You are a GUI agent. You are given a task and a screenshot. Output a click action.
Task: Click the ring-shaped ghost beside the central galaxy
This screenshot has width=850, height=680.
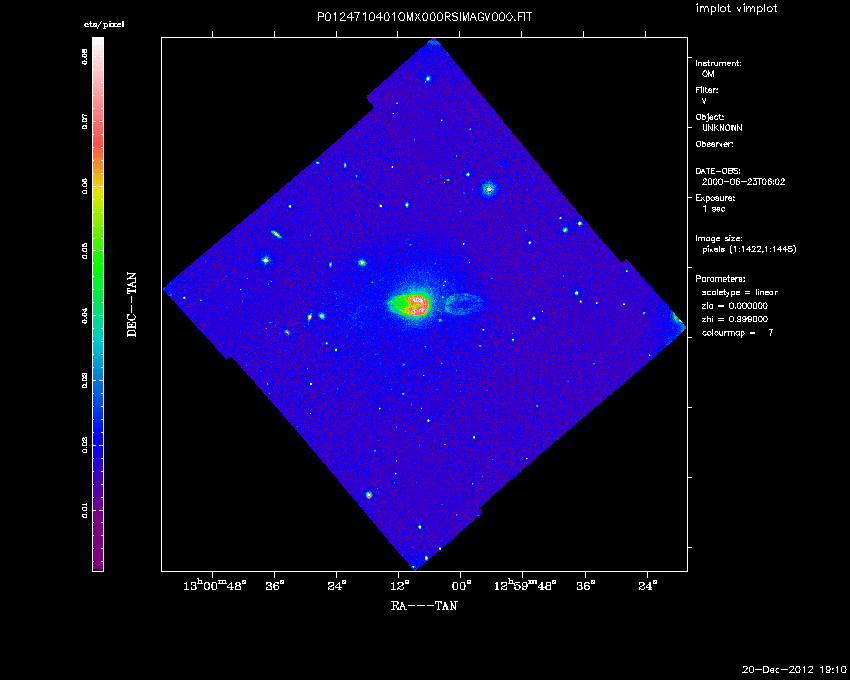pyautogui.click(x=464, y=304)
